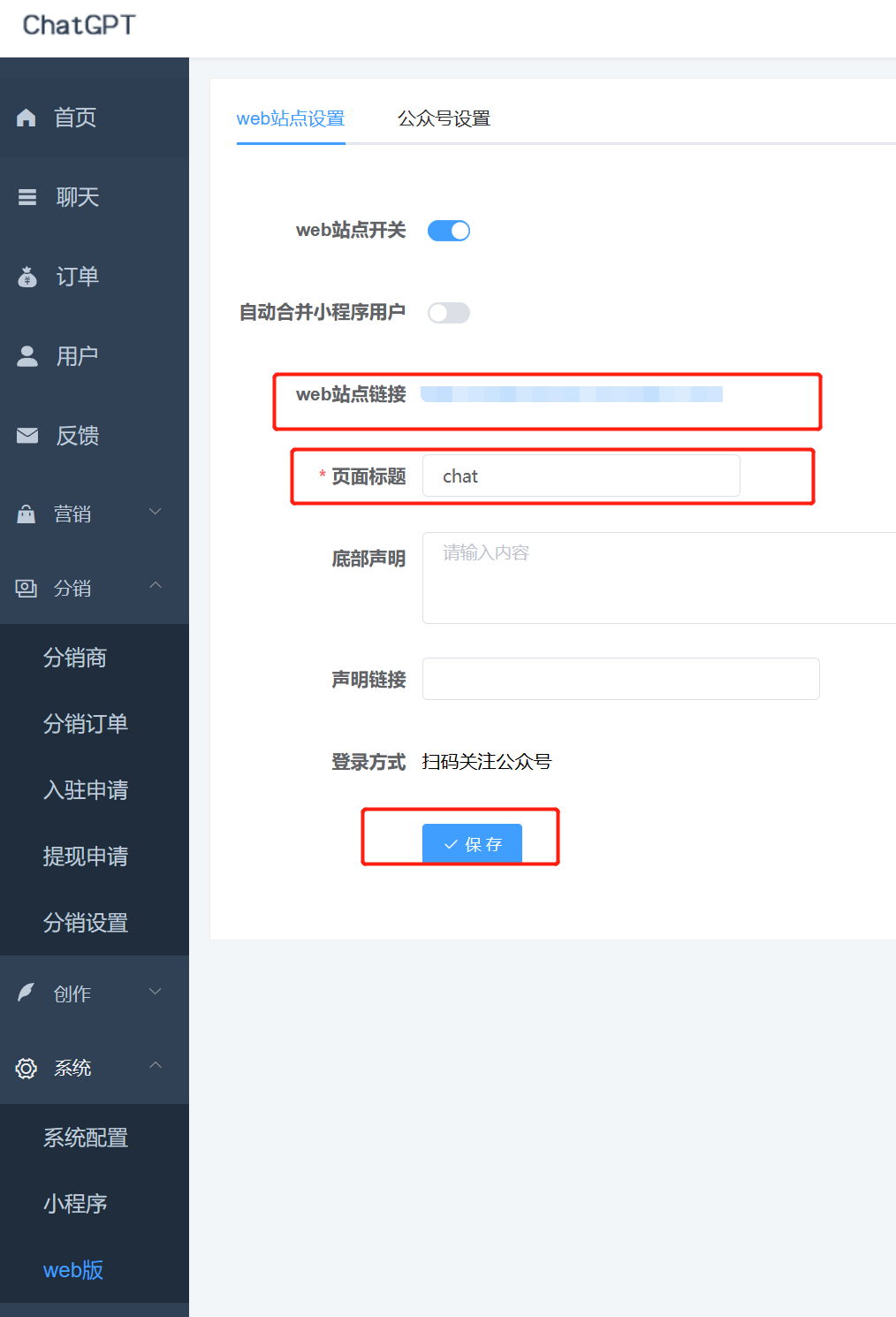Collapse the 分销 menu chevron
The height and width of the screenshot is (1317, 896).
(x=156, y=585)
